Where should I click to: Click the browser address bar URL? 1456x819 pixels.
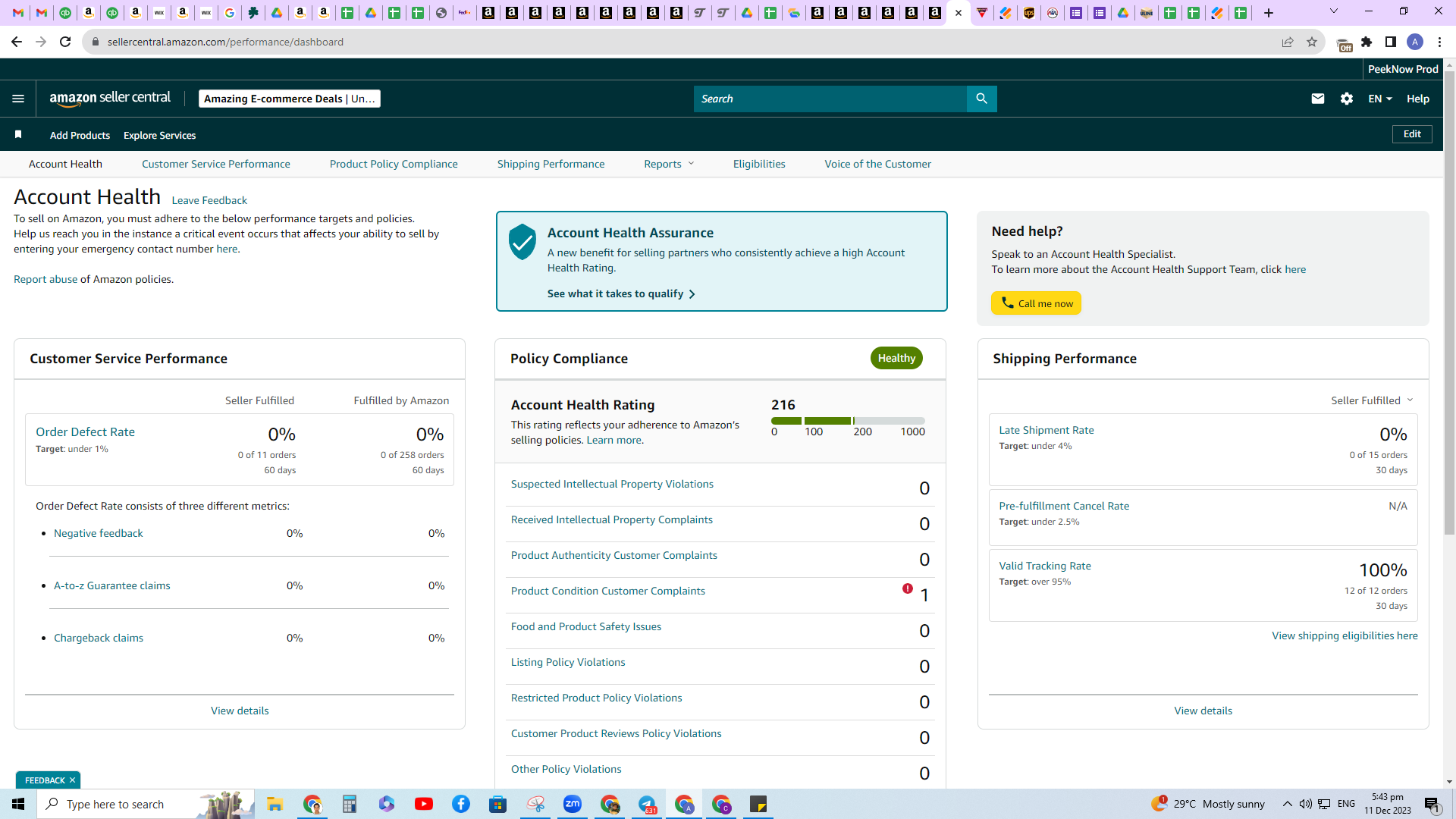pyautogui.click(x=225, y=42)
